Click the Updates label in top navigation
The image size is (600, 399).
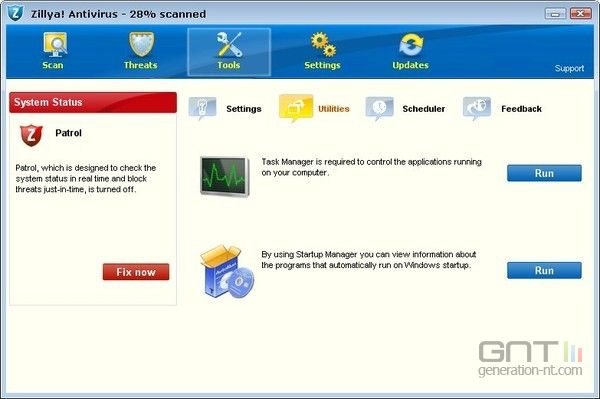(x=411, y=65)
